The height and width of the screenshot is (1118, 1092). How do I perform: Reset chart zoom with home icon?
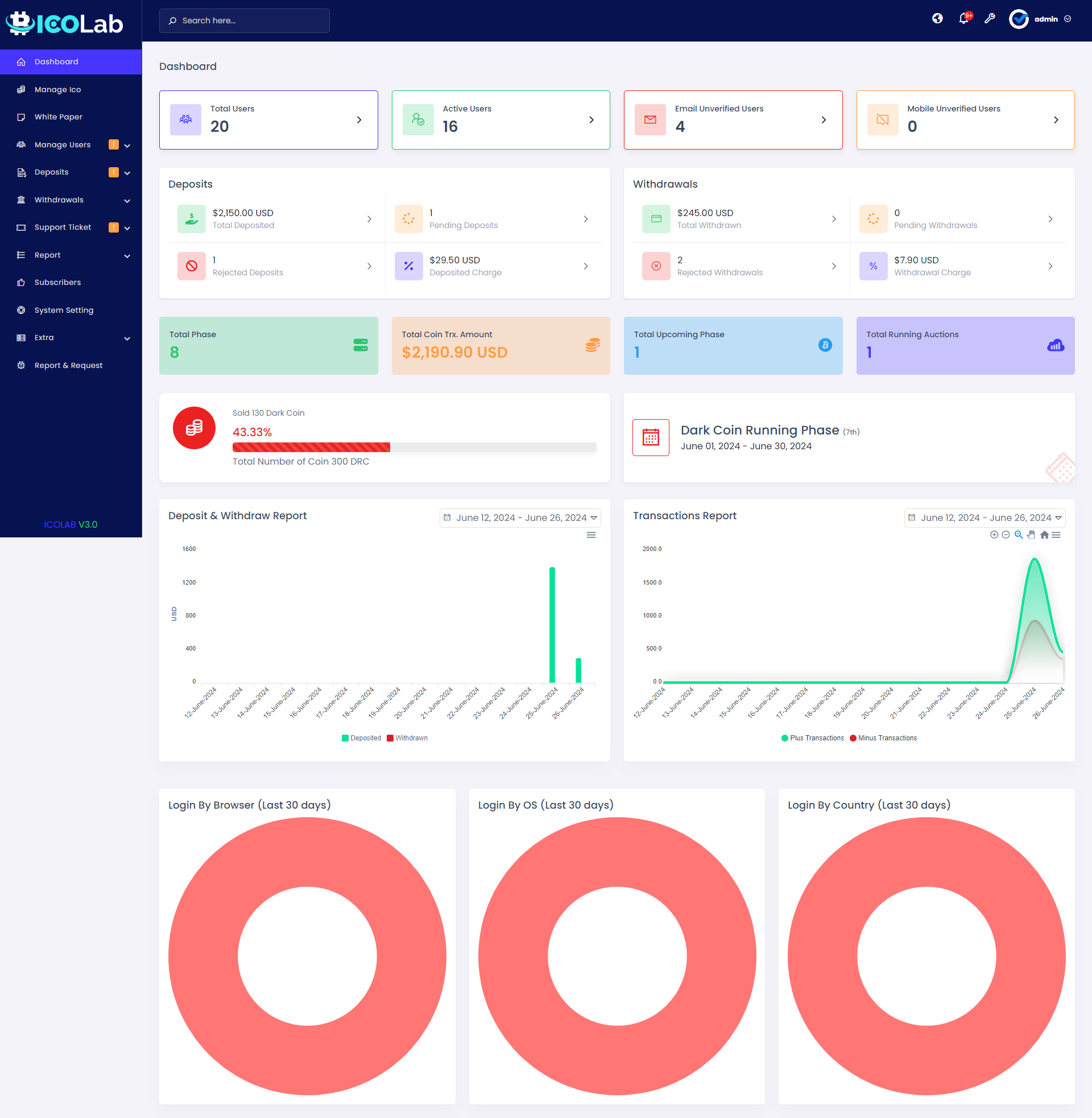[1044, 535]
